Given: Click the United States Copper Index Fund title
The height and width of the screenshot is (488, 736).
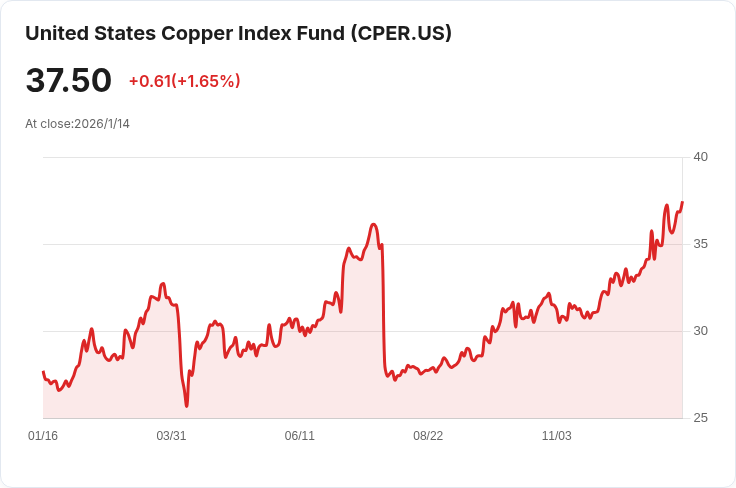Looking at the screenshot, I should pyautogui.click(x=238, y=33).
